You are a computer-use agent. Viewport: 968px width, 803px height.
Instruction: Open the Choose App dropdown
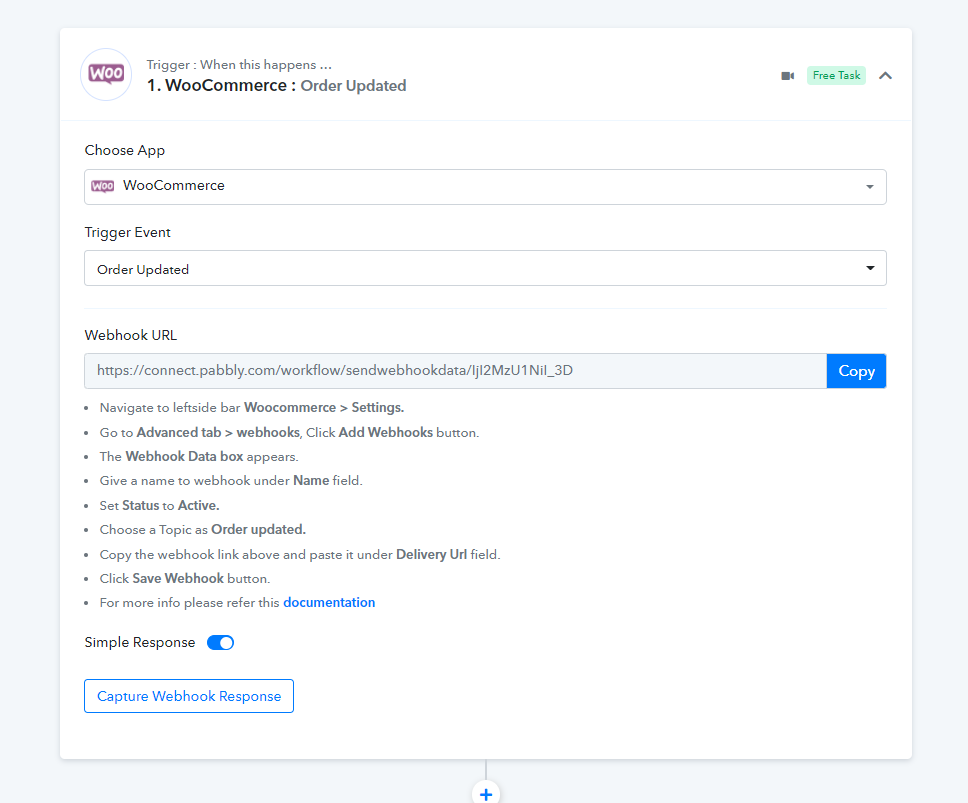point(485,187)
